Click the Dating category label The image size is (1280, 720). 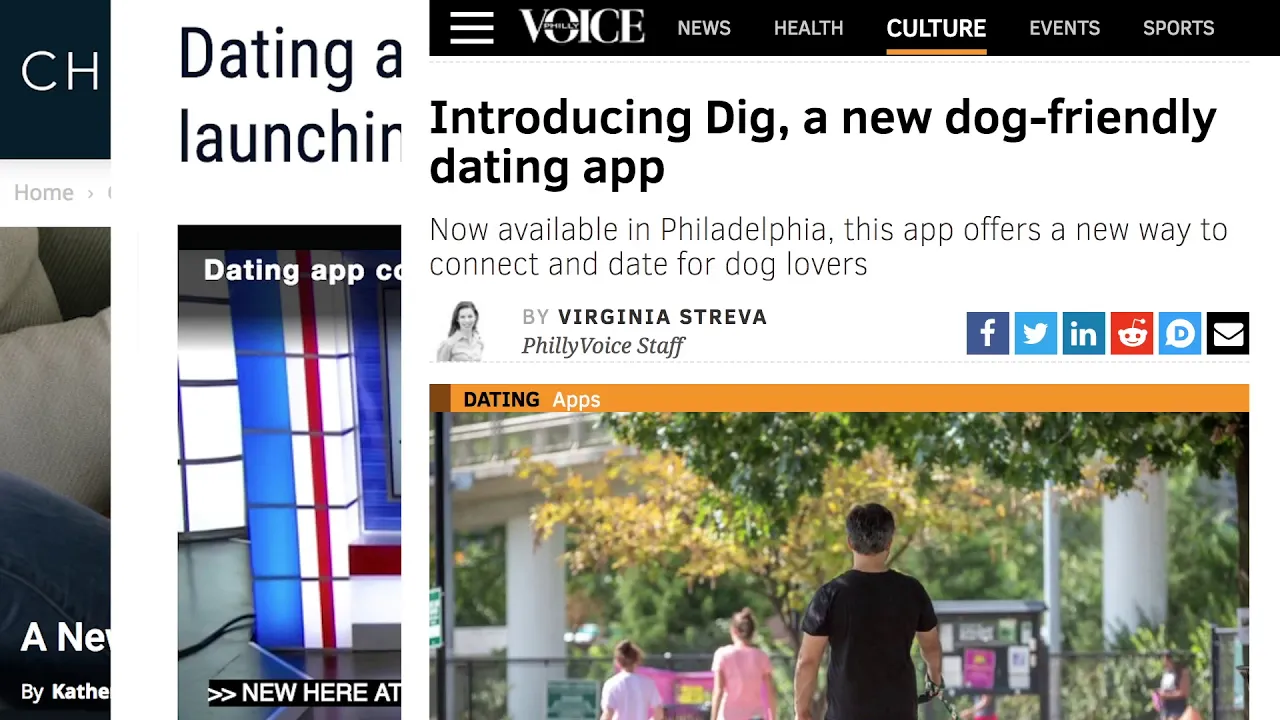pyautogui.click(x=501, y=399)
